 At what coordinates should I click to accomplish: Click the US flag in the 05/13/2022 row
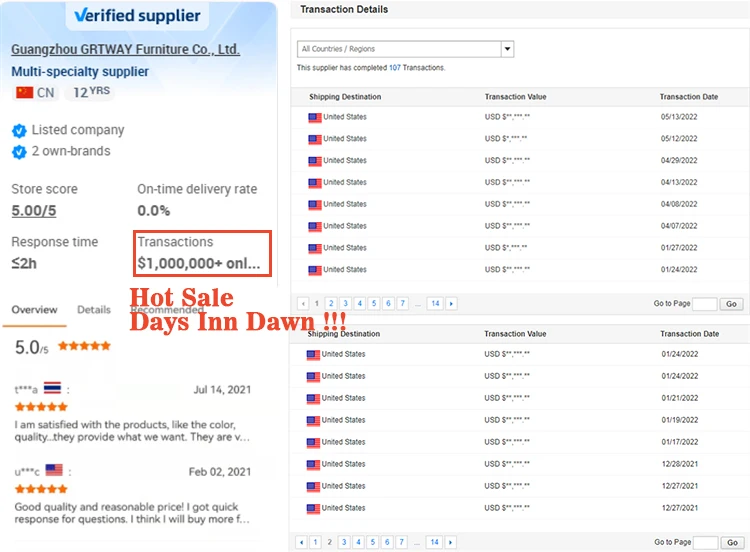click(x=315, y=117)
